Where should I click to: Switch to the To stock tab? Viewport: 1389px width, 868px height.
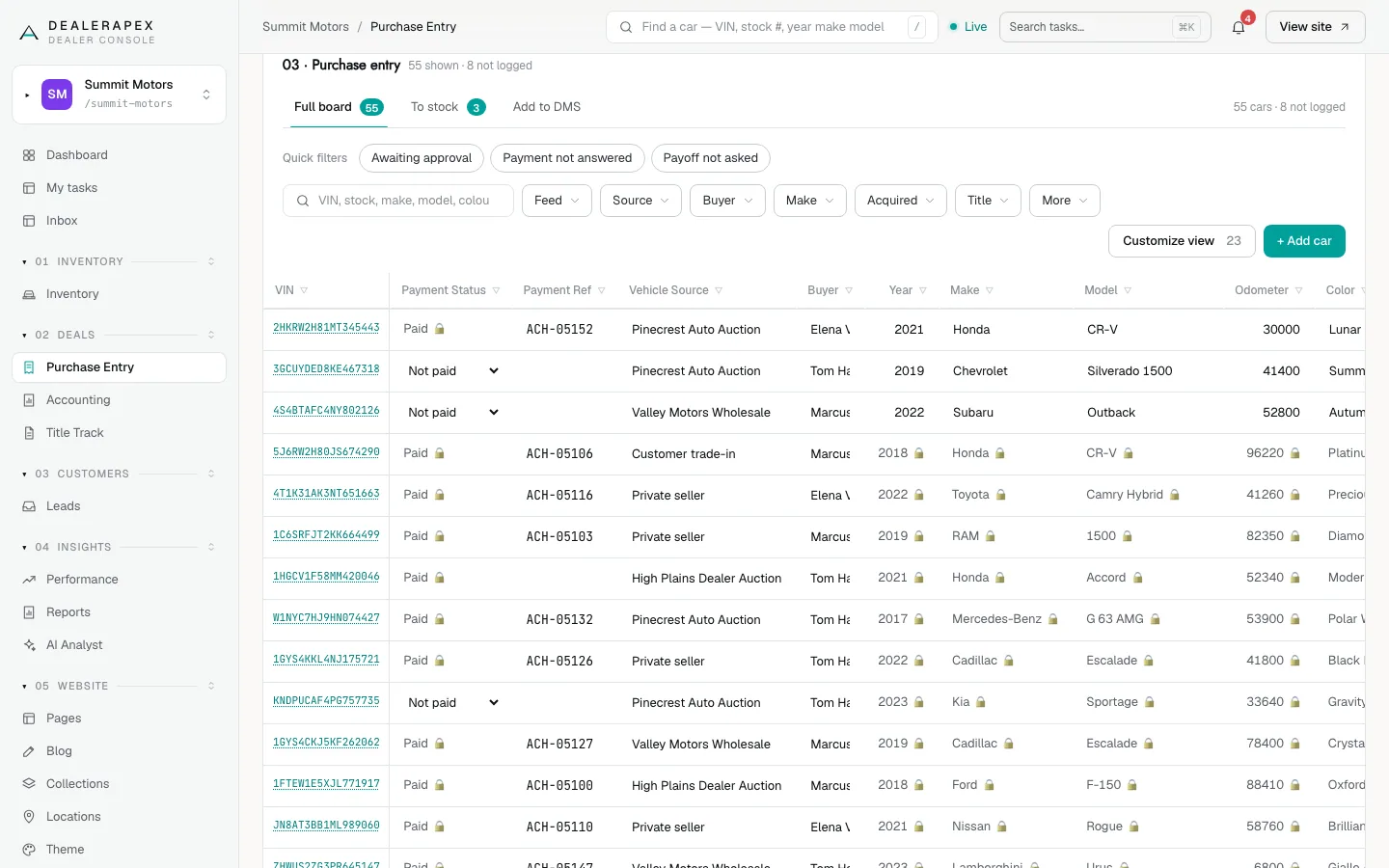click(448, 107)
